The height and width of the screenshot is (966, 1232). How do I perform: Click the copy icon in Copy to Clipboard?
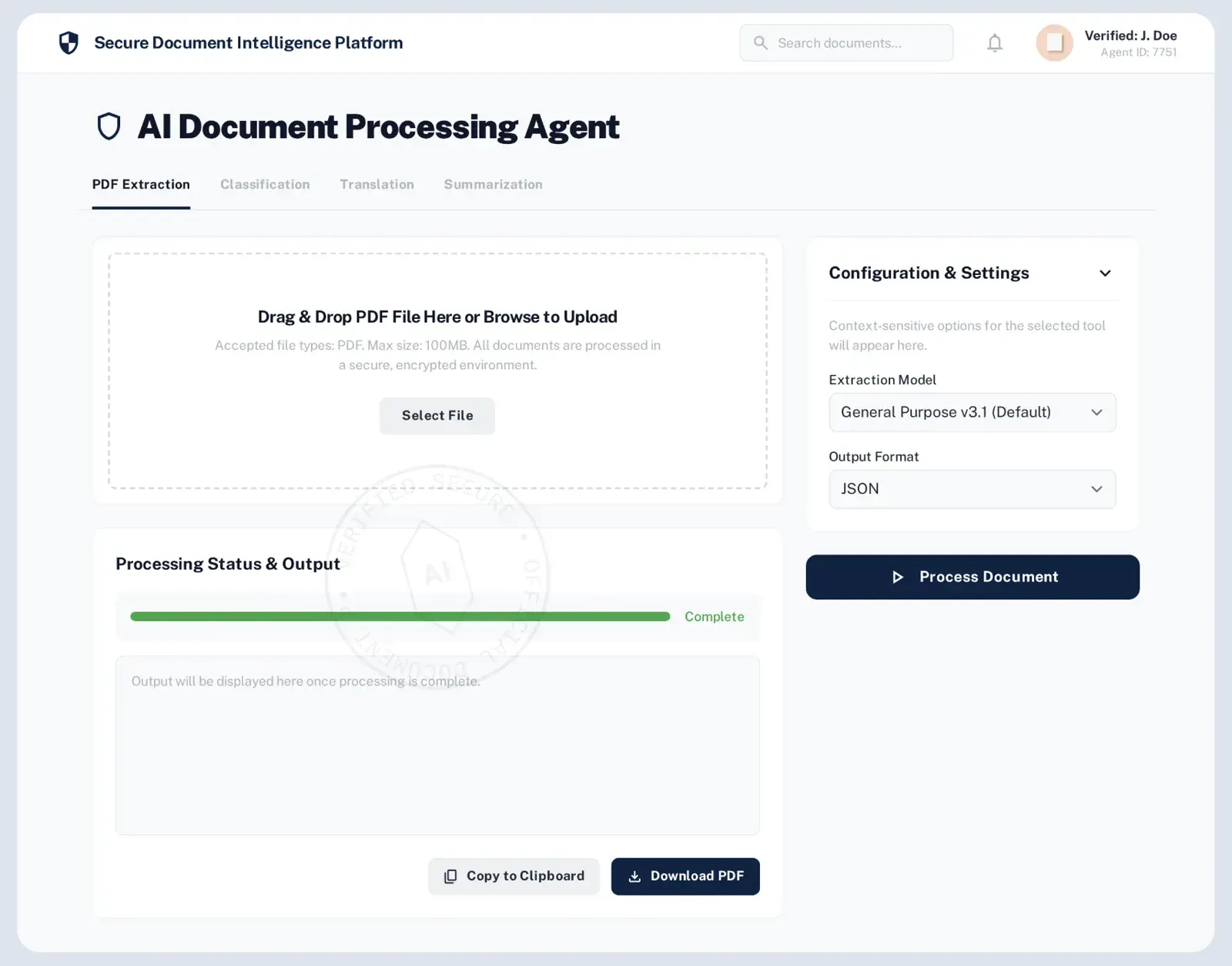click(450, 877)
